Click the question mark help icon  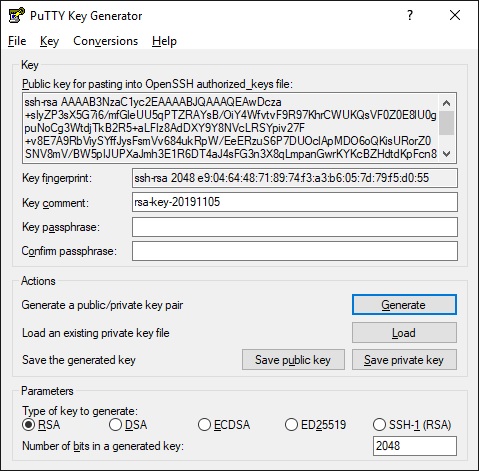tap(410, 15)
